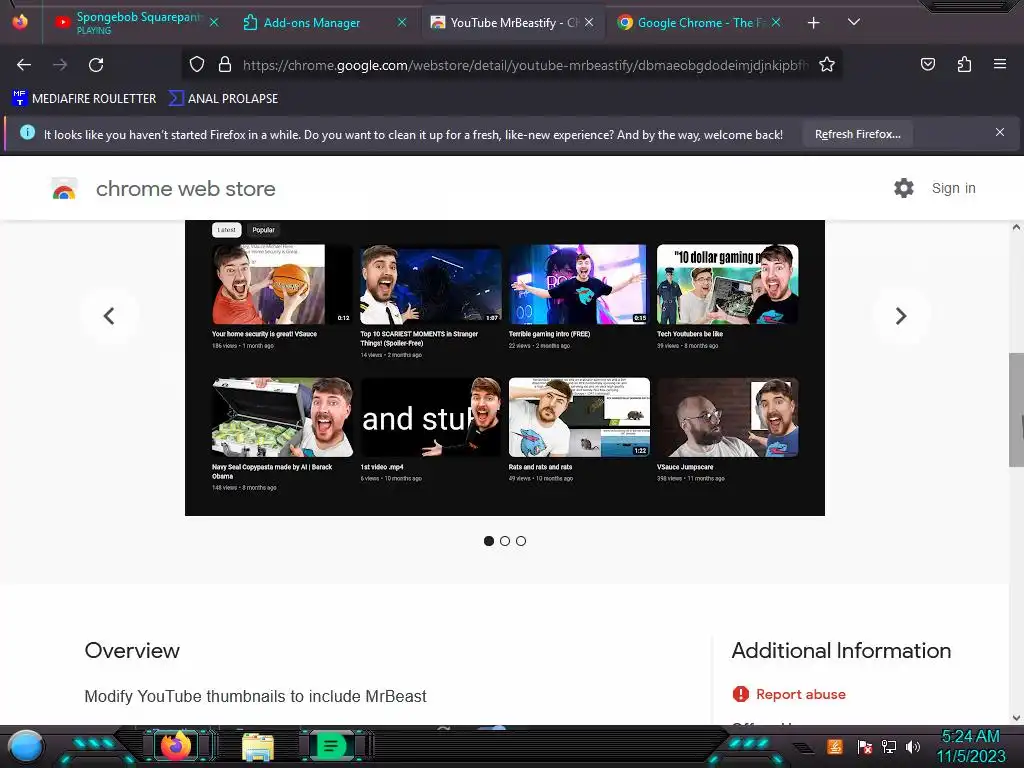The height and width of the screenshot is (768, 1024).
Task: Show the previous screenshot with left arrow
Action: coord(109,316)
